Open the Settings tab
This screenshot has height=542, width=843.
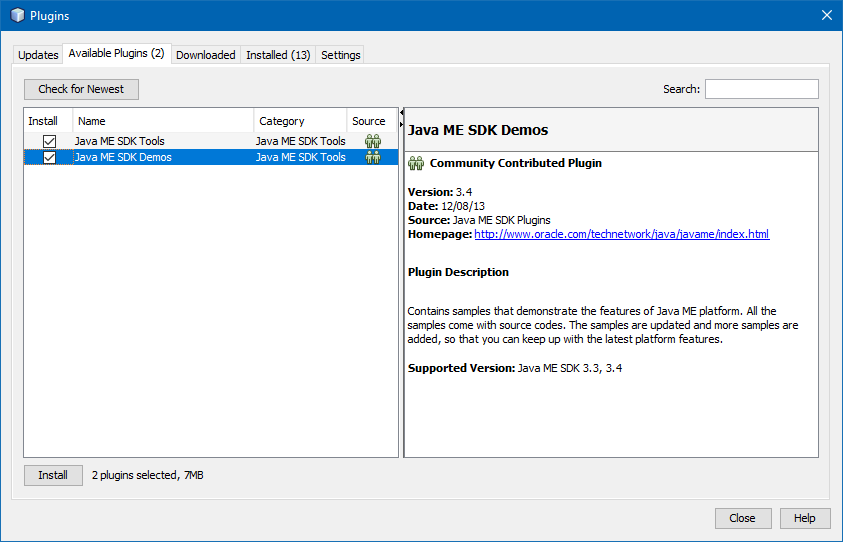click(x=340, y=55)
